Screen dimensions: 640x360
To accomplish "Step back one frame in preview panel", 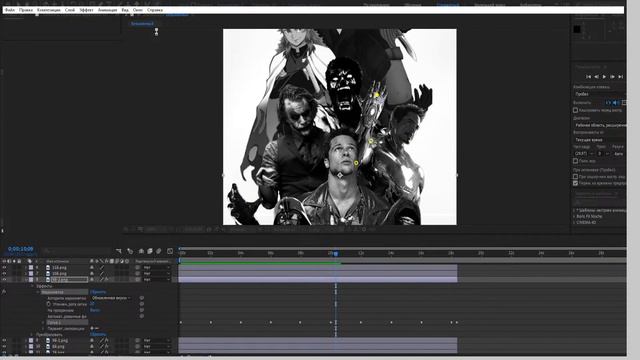I will pos(596,77).
